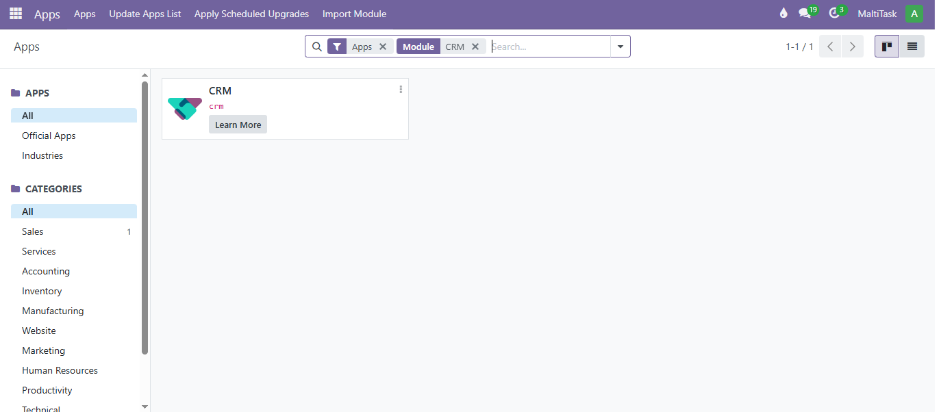The height and width of the screenshot is (412, 936).
Task: Open the main apps grid menu icon
Action: 16,14
